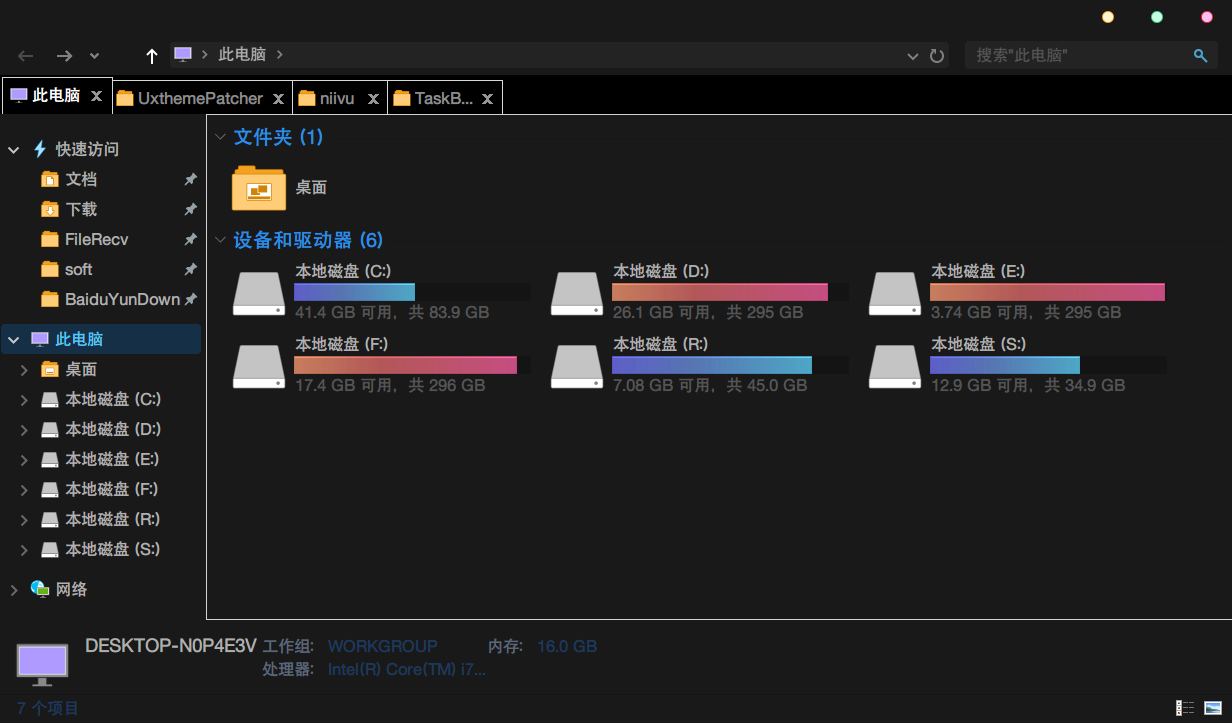
Task: Switch to large thumbnails view icon
Action: pyautogui.click(x=1213, y=708)
